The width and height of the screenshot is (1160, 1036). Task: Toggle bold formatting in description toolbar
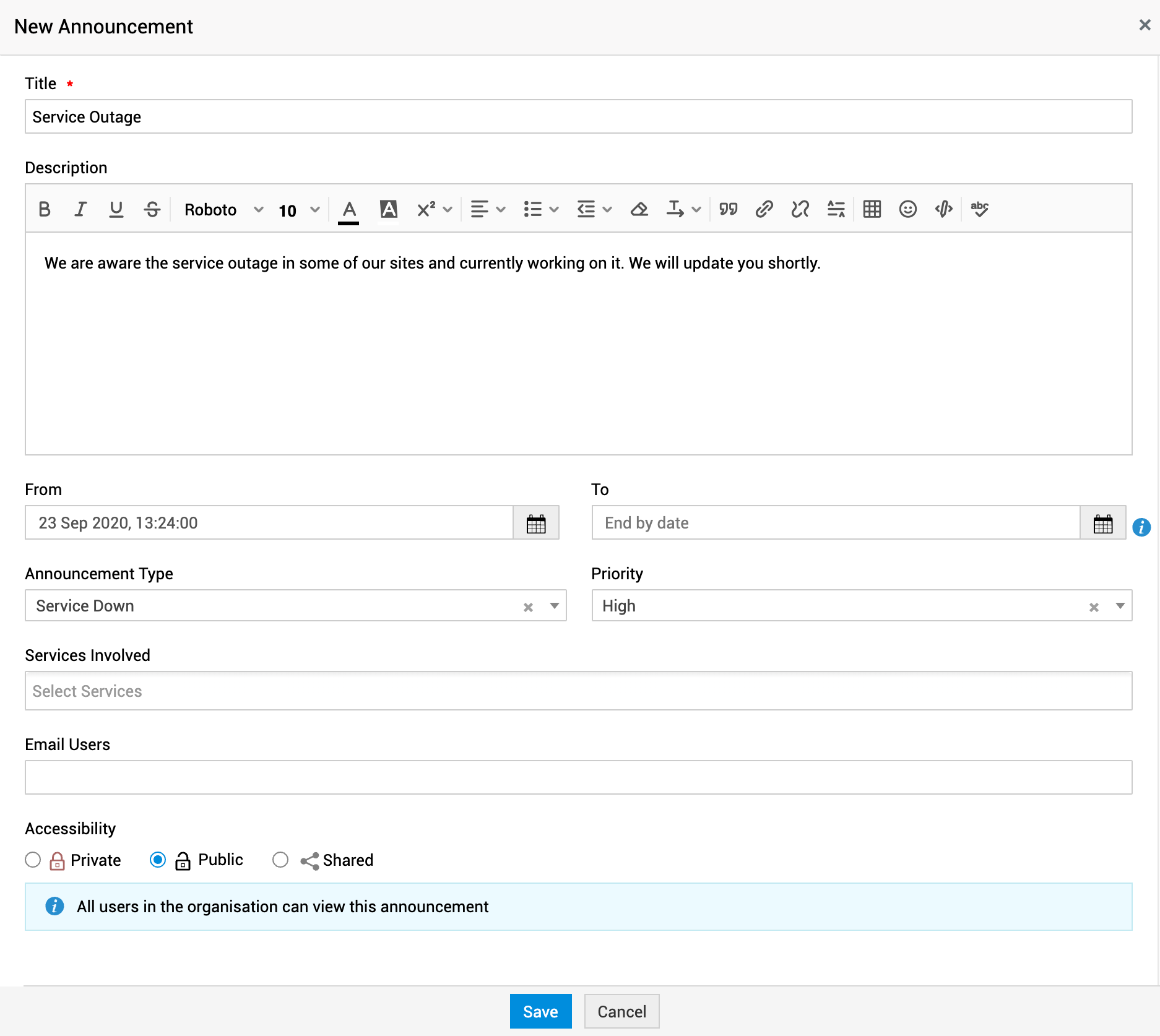44,209
